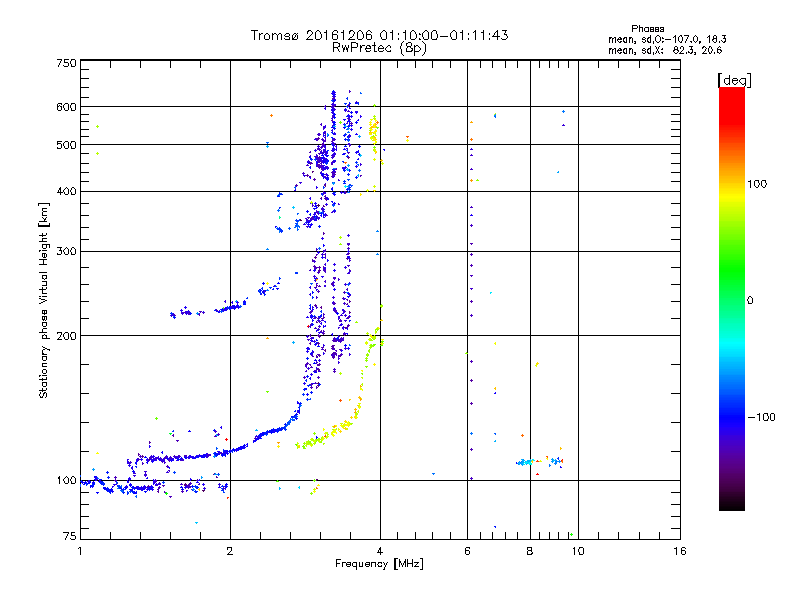Click the y-axis label "300"
The width and height of the screenshot is (800, 600).
(x=66, y=252)
